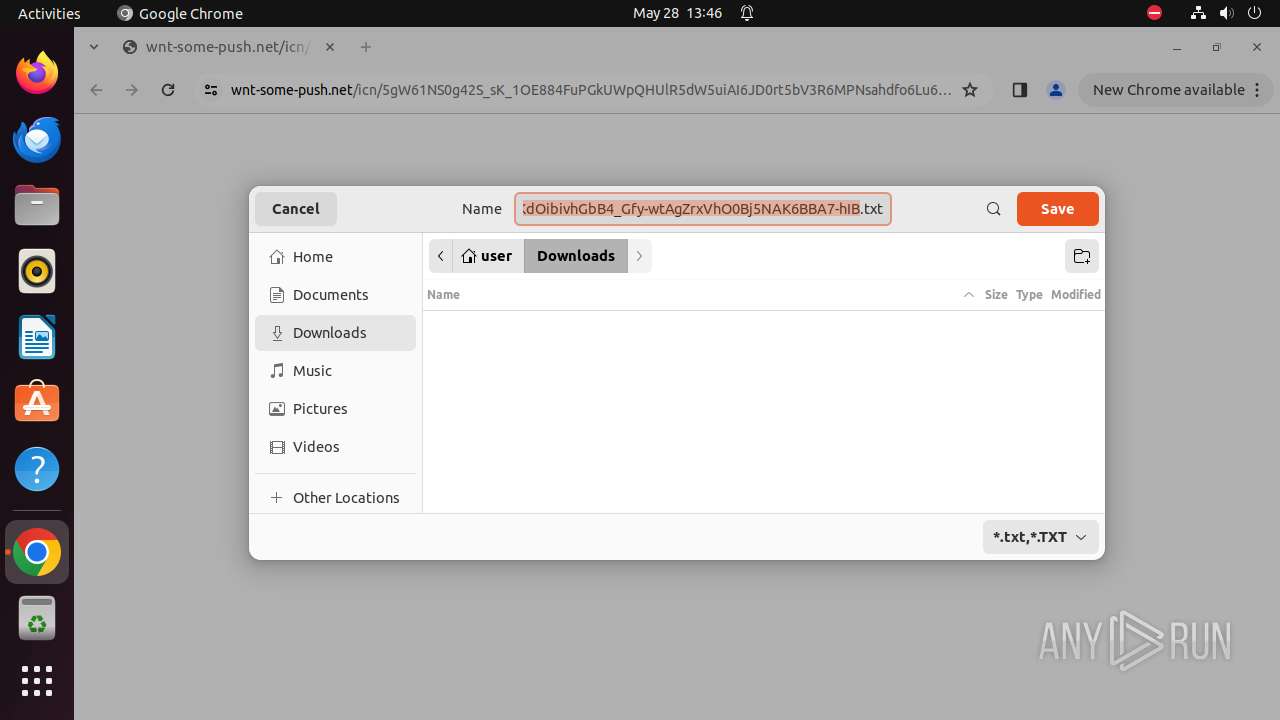
Task: Launch LibreOffice Writer from the dock
Action: pyautogui.click(x=37, y=337)
